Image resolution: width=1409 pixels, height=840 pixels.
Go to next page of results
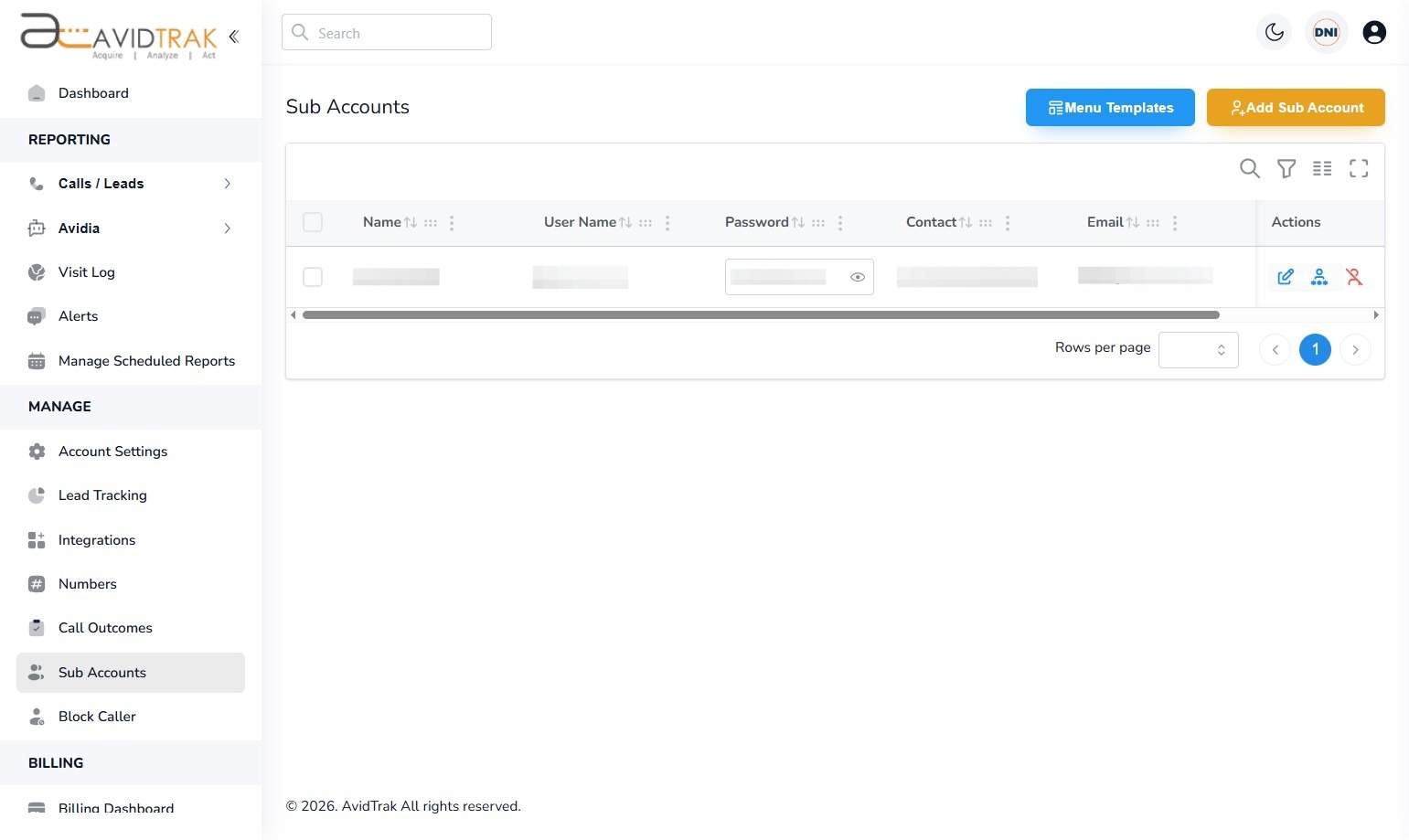[x=1355, y=350]
